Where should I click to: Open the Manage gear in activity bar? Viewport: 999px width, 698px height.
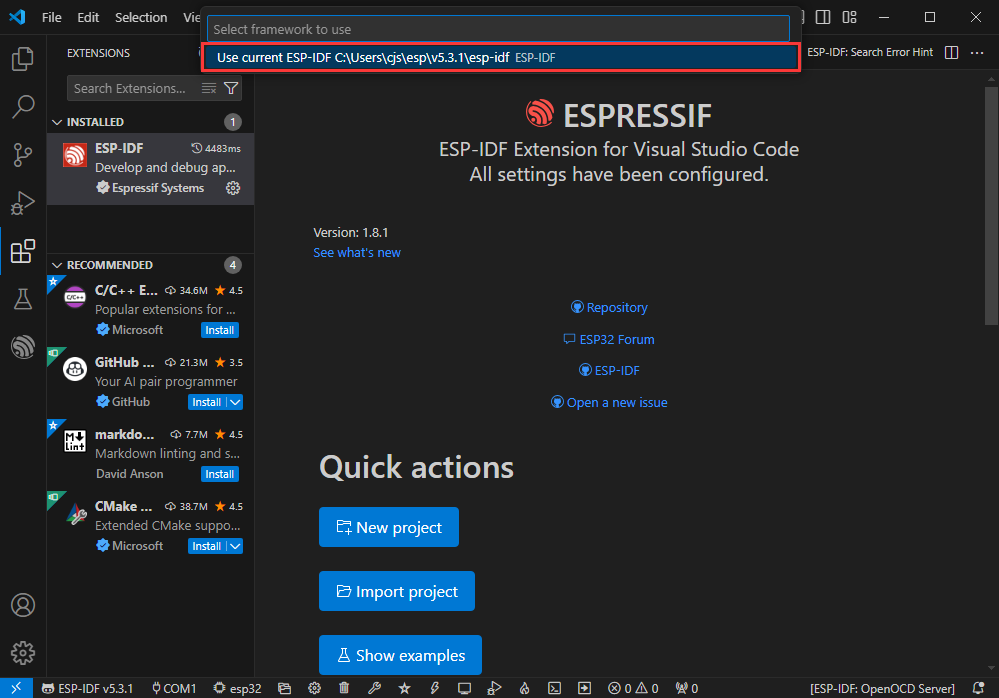point(22,653)
